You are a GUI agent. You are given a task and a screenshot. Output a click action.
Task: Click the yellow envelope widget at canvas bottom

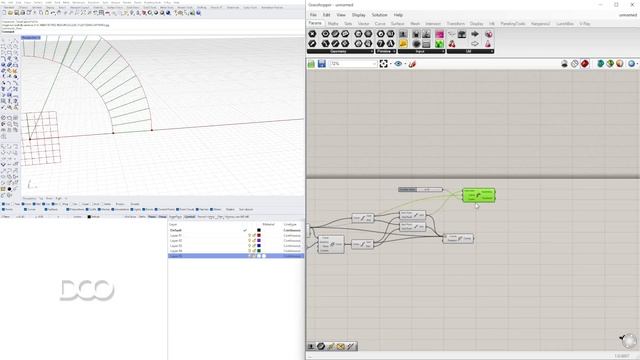(x=340, y=346)
